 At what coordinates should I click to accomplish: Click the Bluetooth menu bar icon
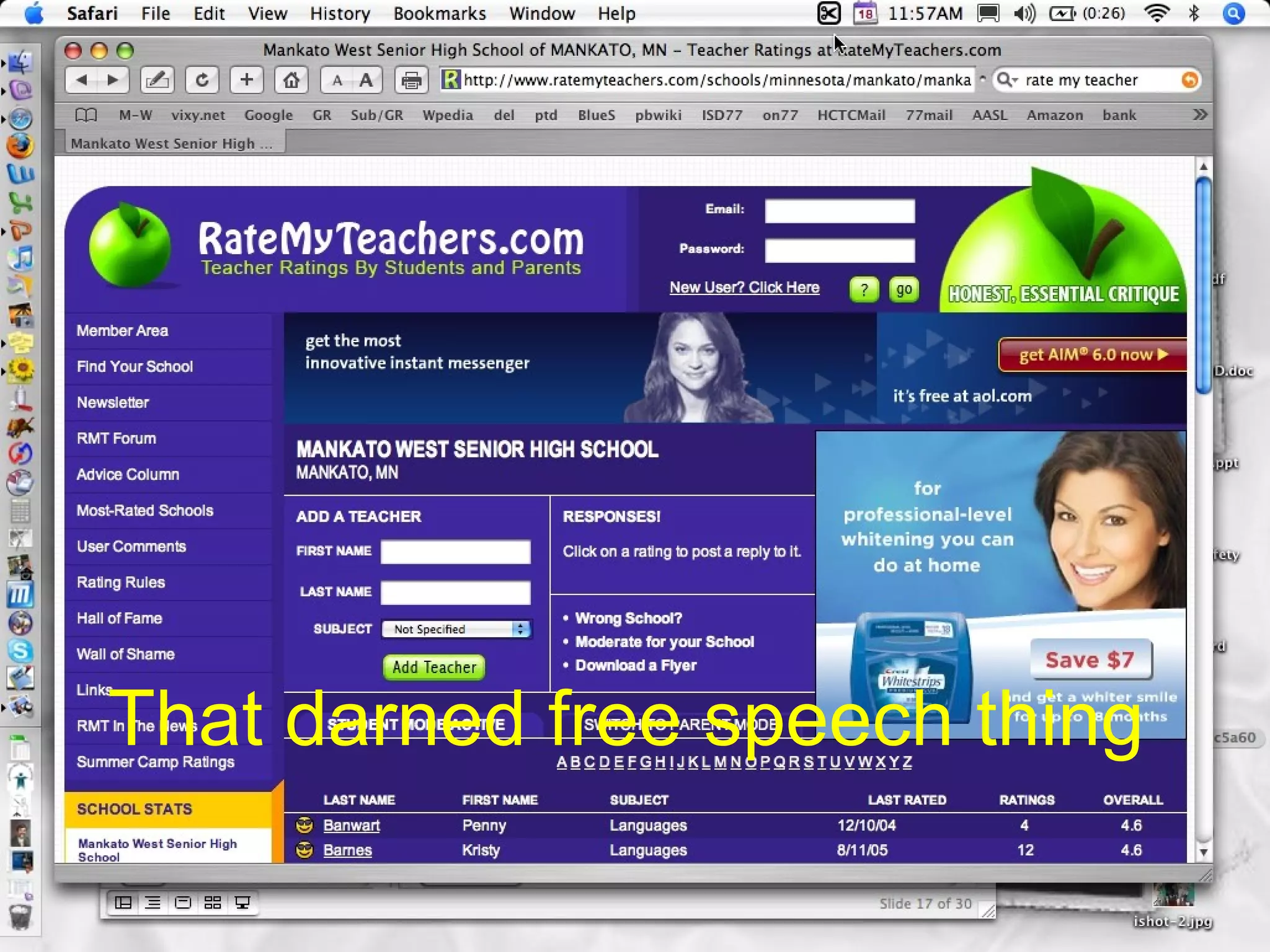(x=1194, y=14)
